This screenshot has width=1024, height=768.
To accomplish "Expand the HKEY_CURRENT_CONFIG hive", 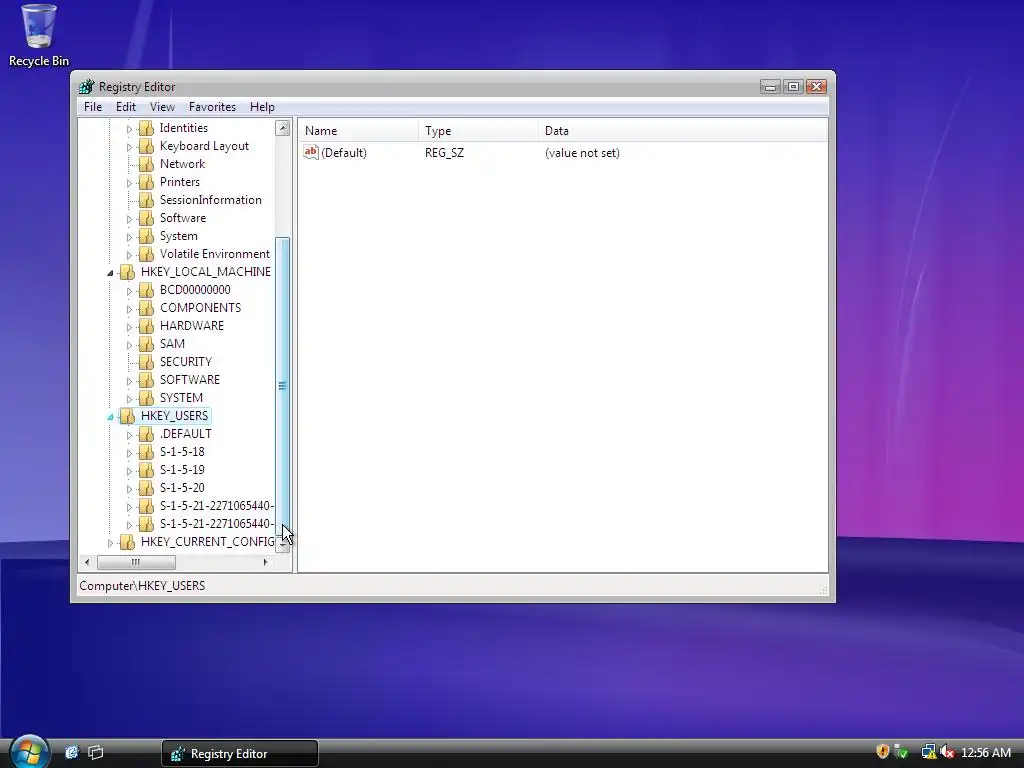I will point(110,543).
